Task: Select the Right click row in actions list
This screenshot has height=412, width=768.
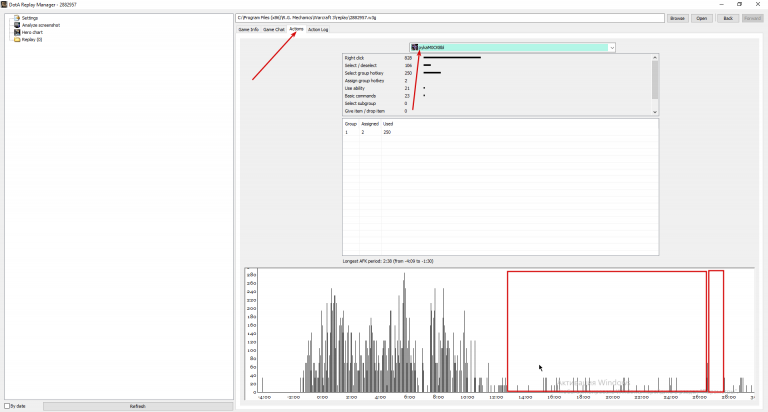Action: click(x=497, y=58)
